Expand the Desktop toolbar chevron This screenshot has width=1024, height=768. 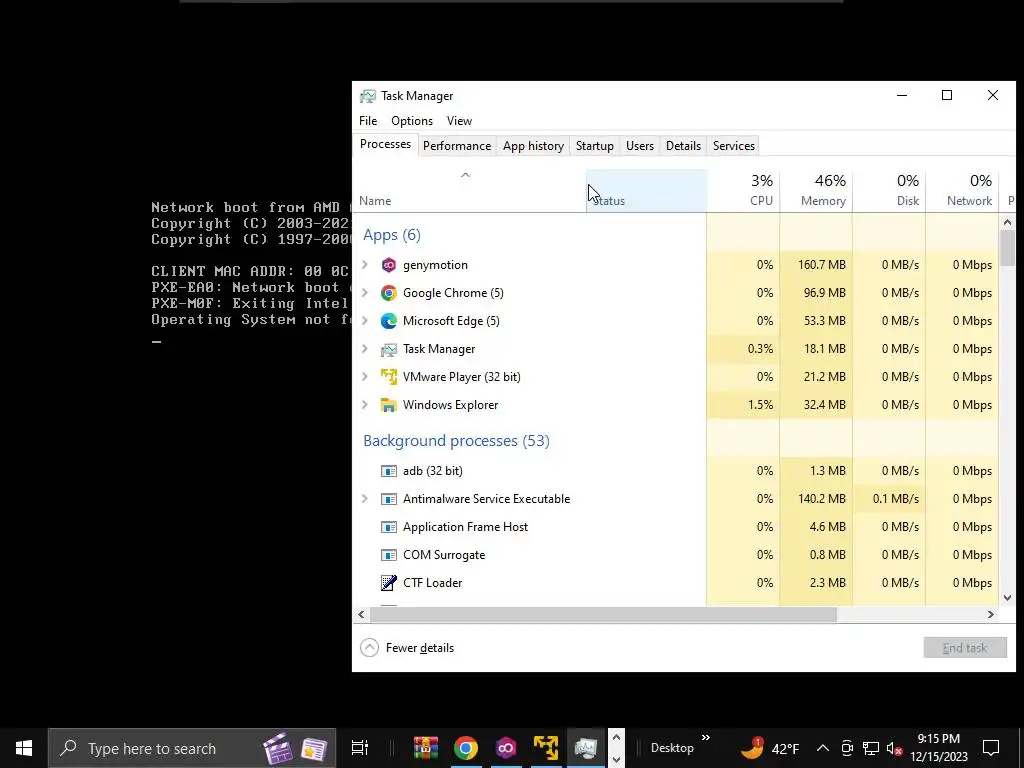[706, 738]
